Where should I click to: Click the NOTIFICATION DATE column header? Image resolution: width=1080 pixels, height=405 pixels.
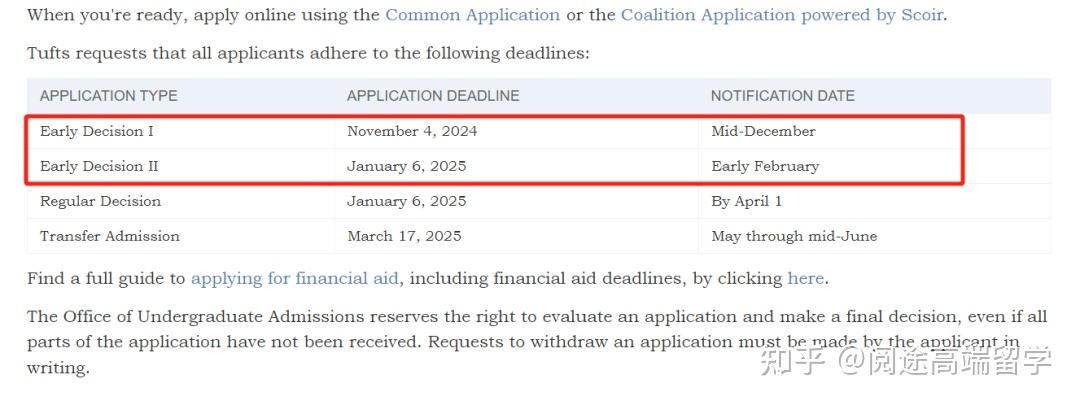tap(782, 96)
